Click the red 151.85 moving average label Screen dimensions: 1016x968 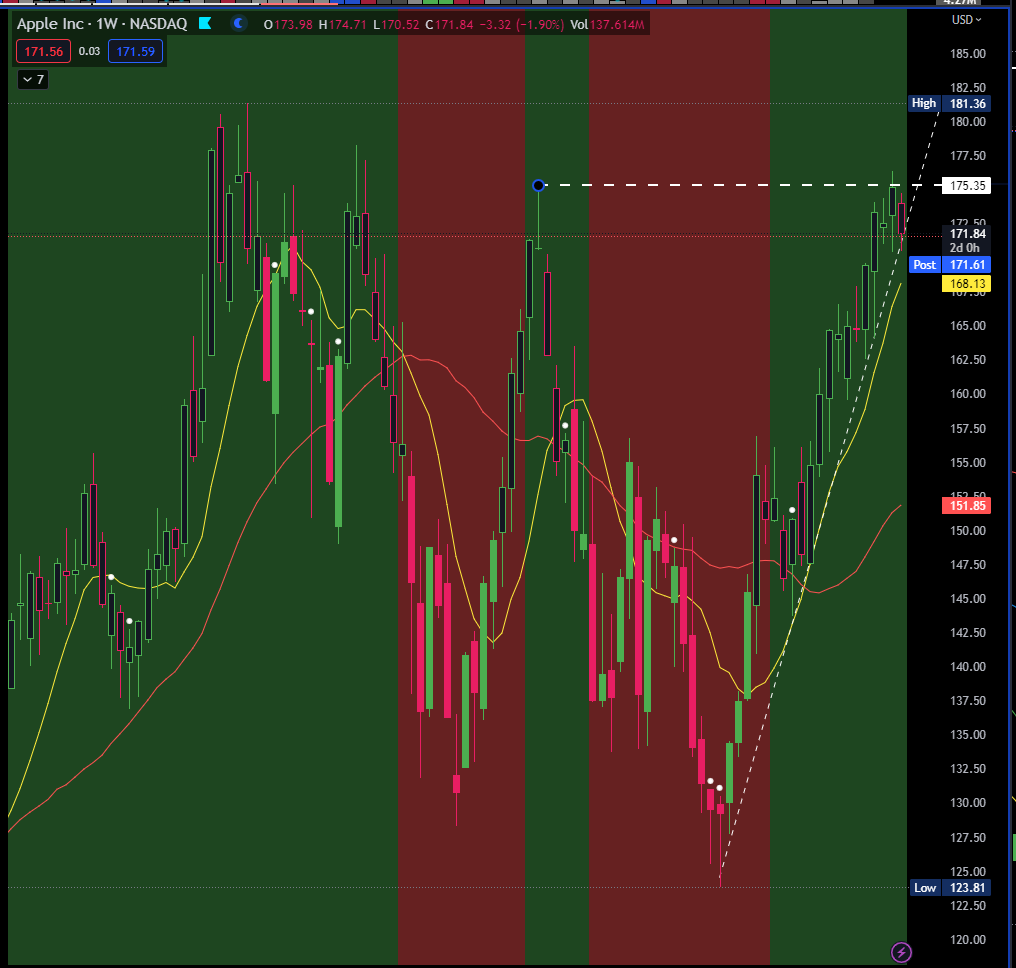point(966,505)
